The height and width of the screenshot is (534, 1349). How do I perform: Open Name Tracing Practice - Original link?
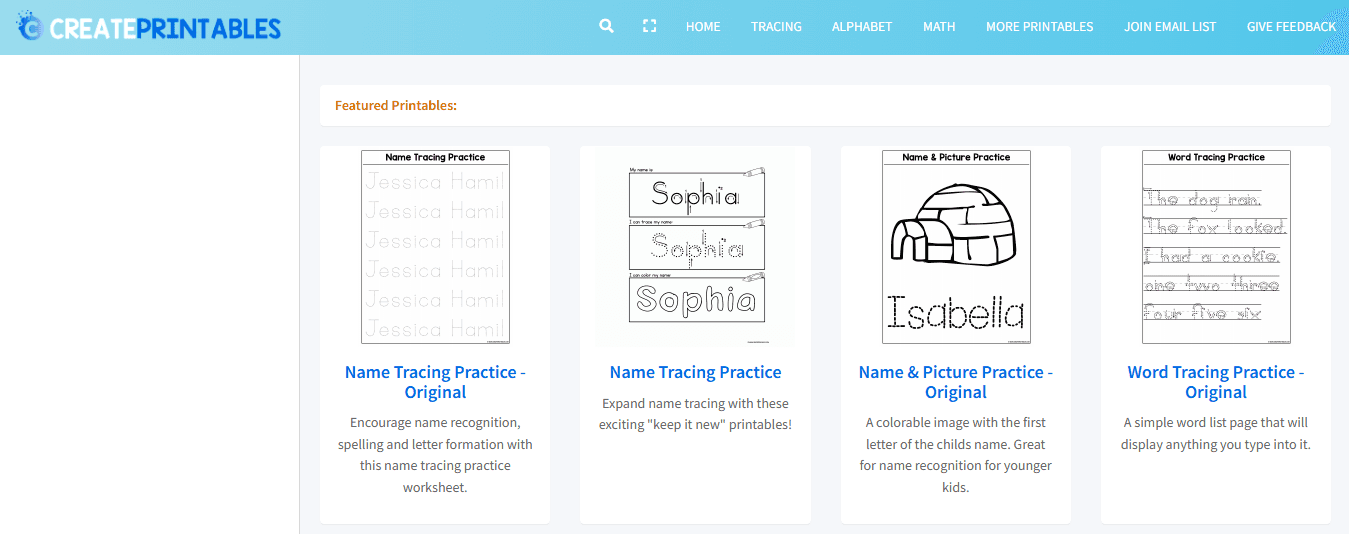pyautogui.click(x=435, y=382)
